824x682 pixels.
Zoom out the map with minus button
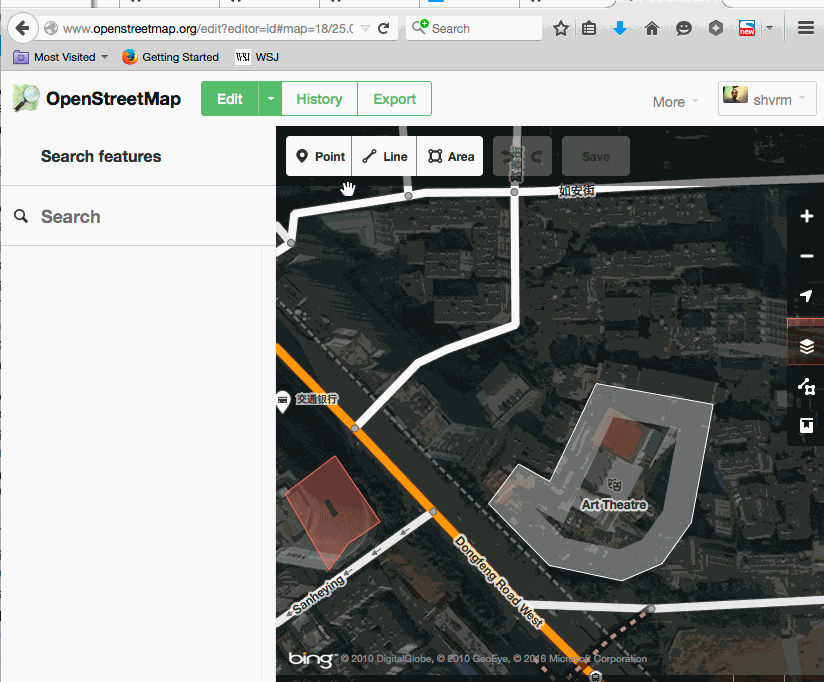click(x=807, y=256)
